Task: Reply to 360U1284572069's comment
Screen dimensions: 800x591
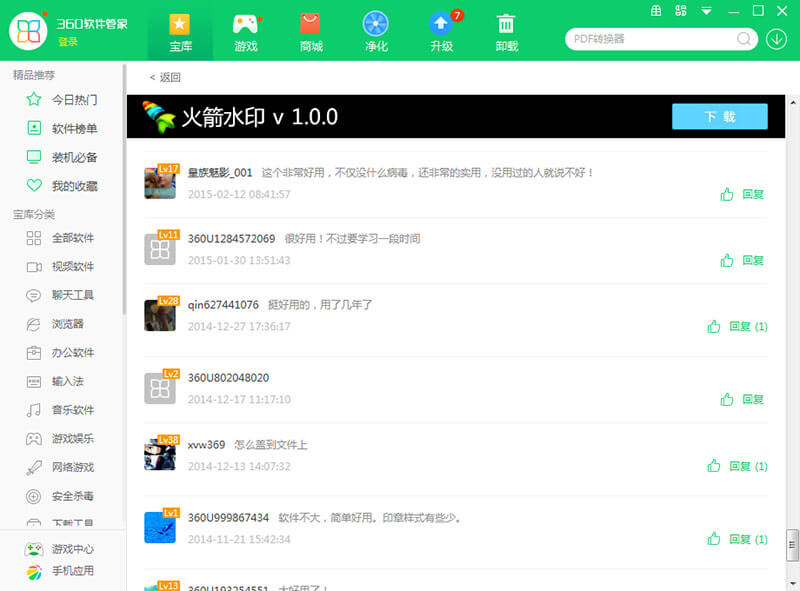Action: tap(753, 260)
